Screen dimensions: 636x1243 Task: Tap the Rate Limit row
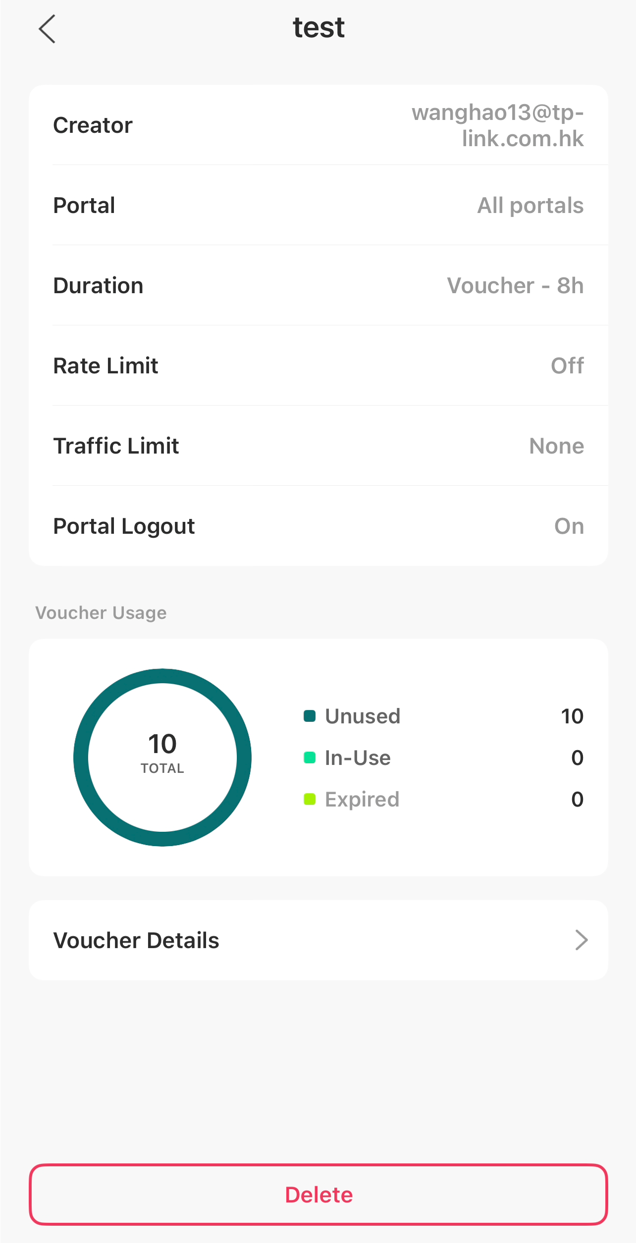pyautogui.click(x=318, y=366)
